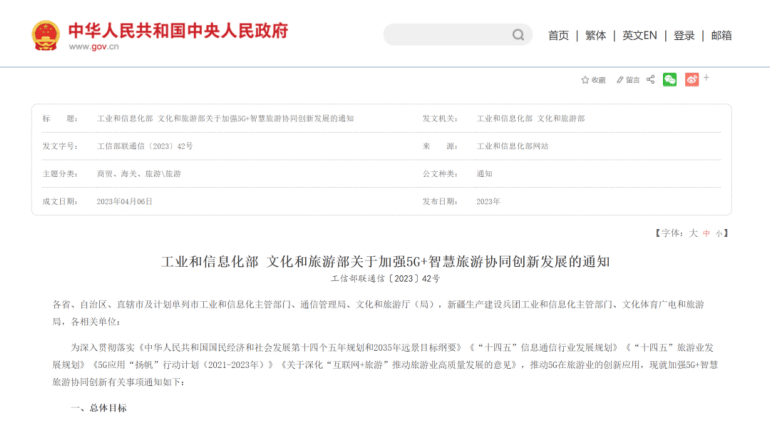Click the 收藏 star icon

coord(585,79)
